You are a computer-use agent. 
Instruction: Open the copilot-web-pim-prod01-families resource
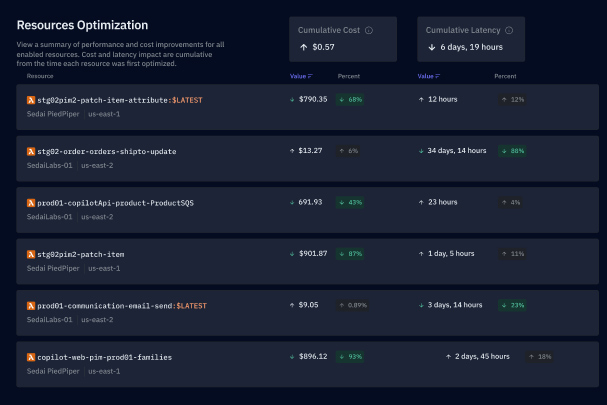point(103,356)
